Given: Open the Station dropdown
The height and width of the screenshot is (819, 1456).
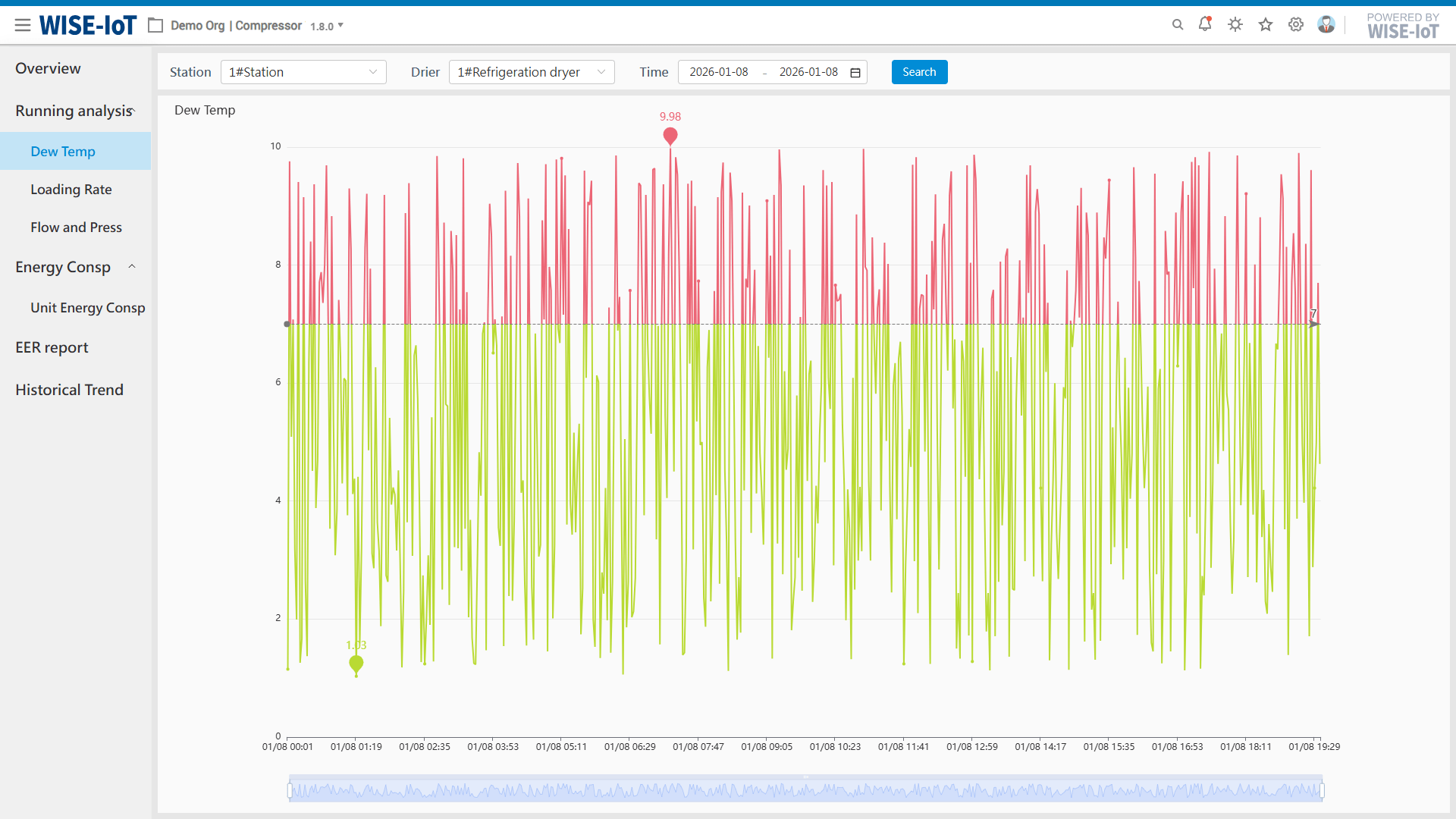Looking at the screenshot, I should click(x=303, y=72).
